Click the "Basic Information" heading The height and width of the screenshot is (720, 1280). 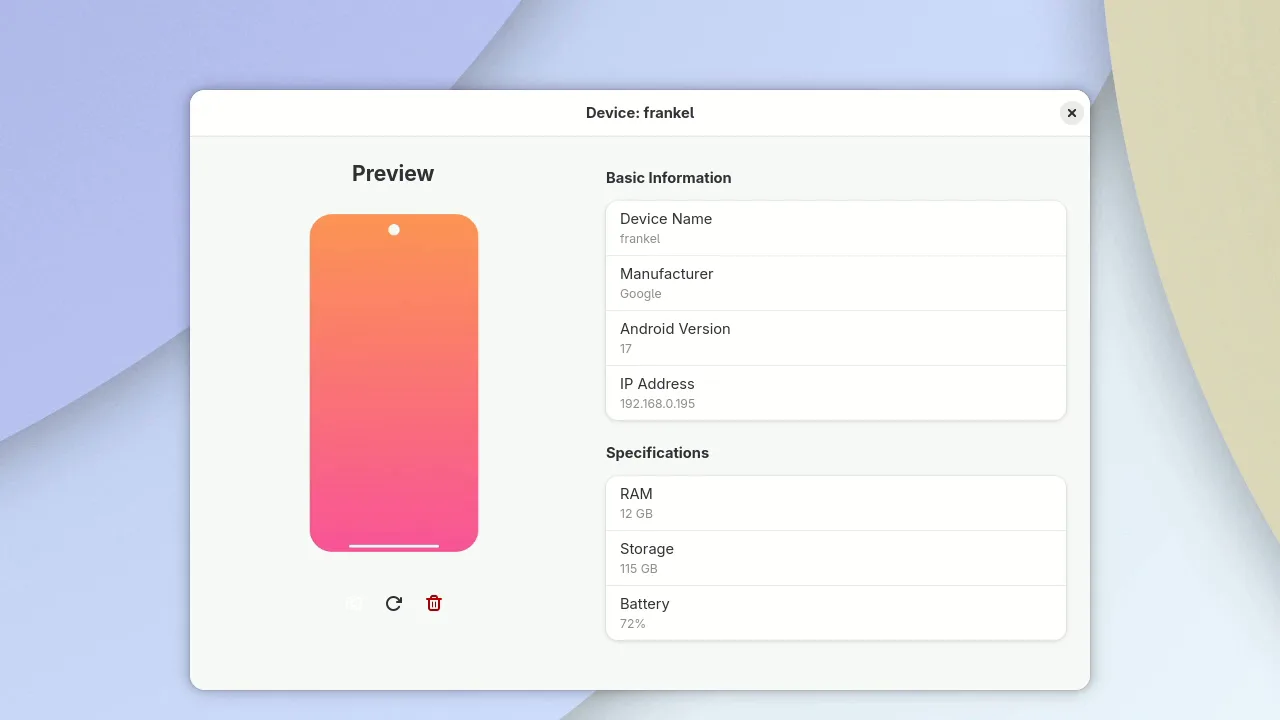(x=669, y=178)
